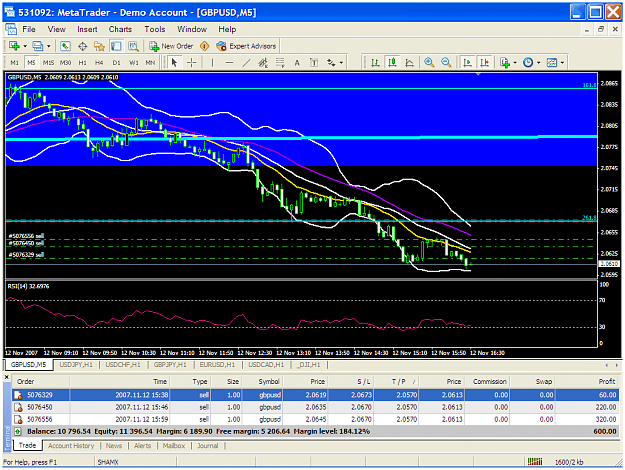Close the Terminal panel with X
The width and height of the screenshot is (625, 470).
pyautogui.click(x=6, y=377)
